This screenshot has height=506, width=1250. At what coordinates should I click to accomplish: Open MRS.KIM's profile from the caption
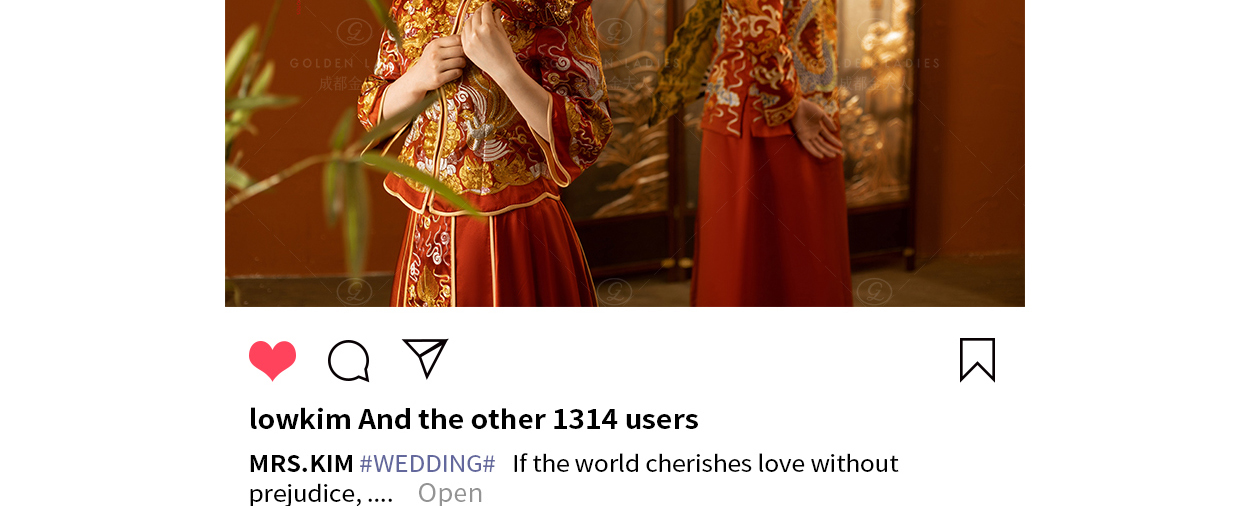[x=301, y=464]
